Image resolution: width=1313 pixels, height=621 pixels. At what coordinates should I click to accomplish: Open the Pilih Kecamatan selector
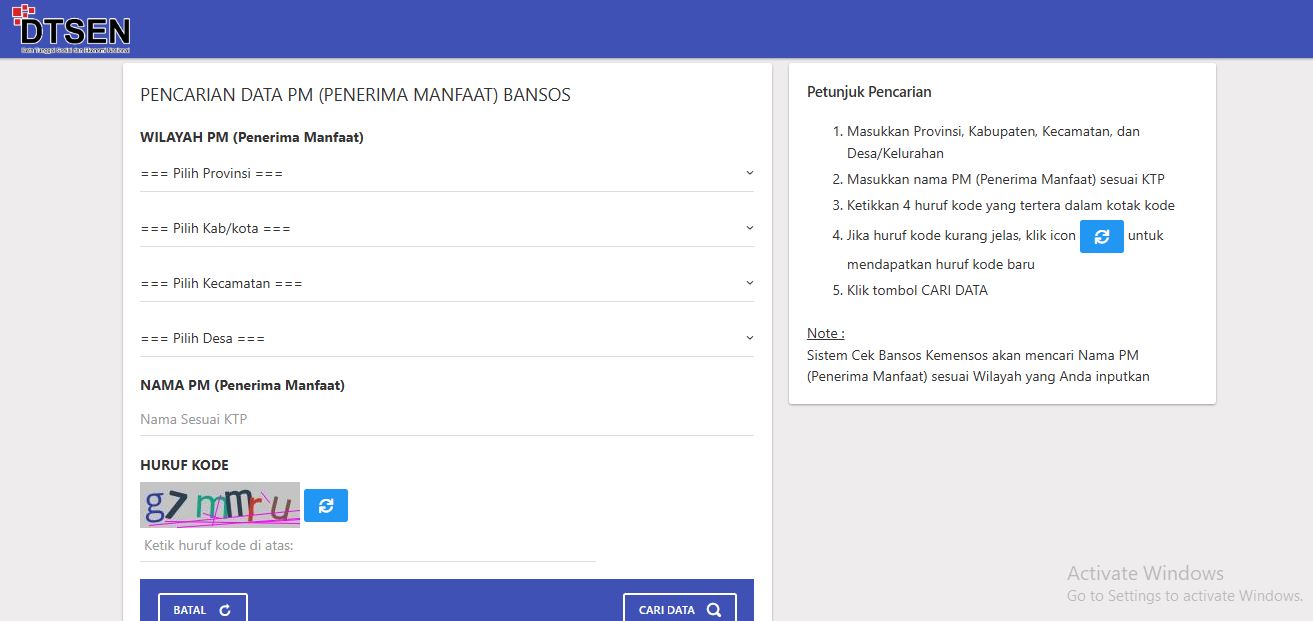[x=440, y=284]
